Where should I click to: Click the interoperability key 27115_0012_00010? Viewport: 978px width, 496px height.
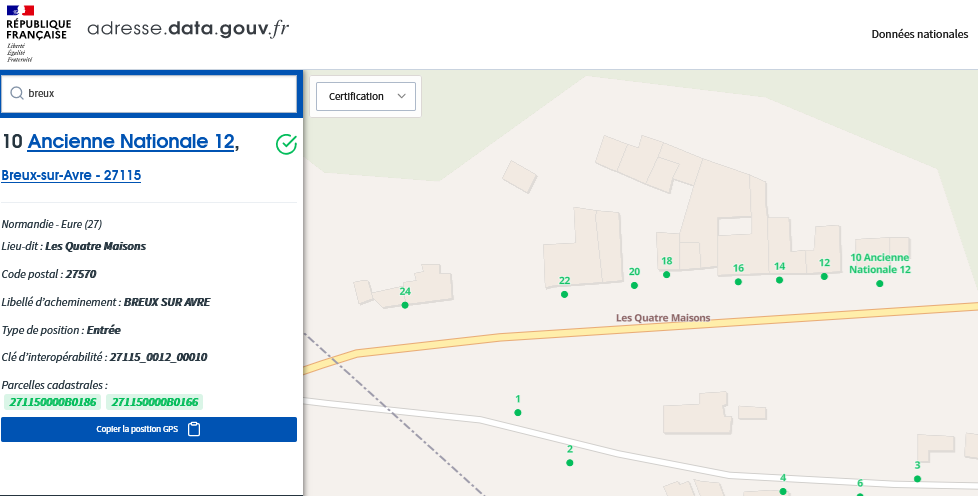[158, 357]
